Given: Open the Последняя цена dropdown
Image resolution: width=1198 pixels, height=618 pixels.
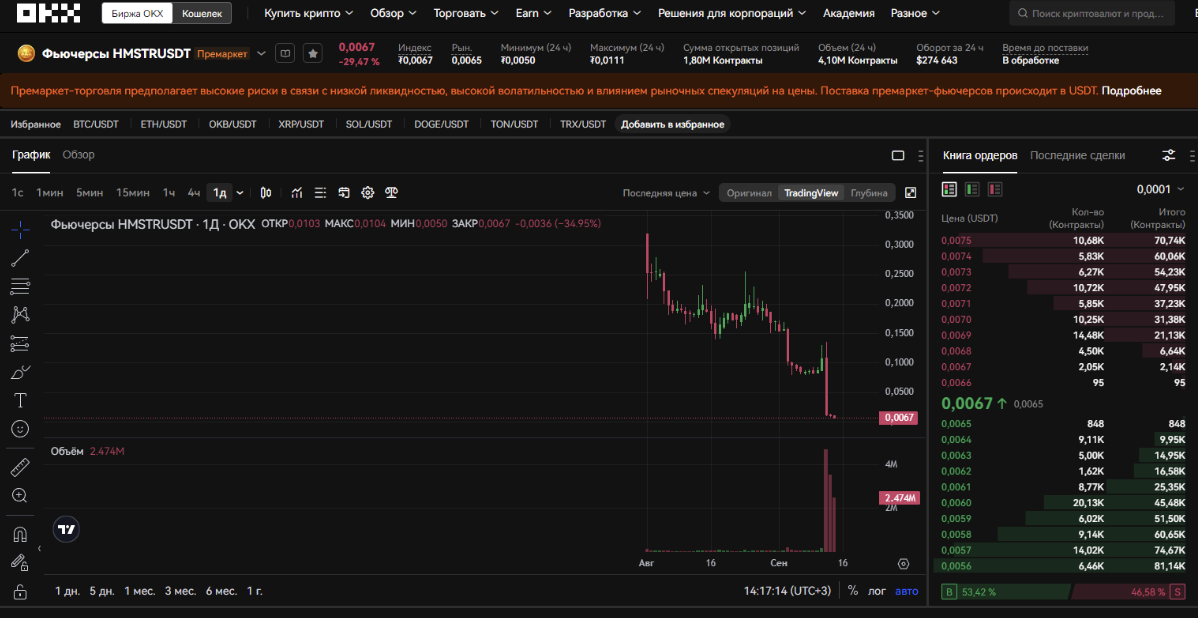Looking at the screenshot, I should click(x=666, y=193).
